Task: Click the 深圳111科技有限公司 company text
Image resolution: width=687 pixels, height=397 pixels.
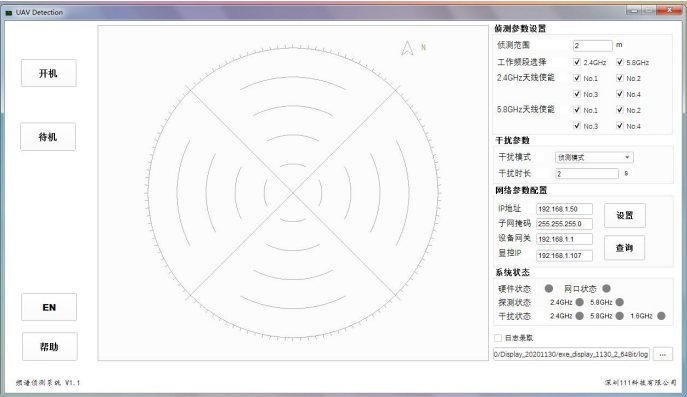Action: [x=641, y=383]
